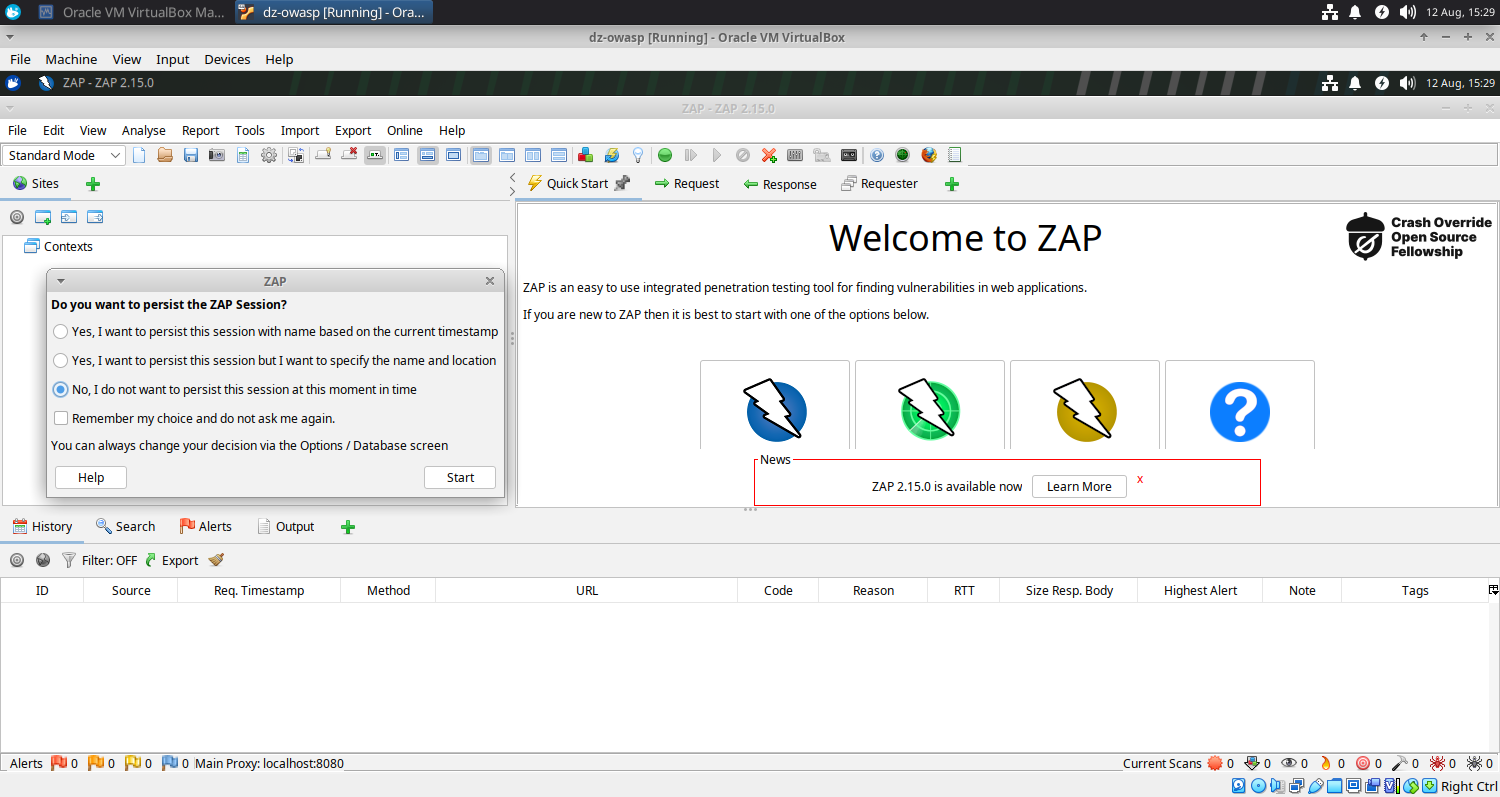Toggle the Expand Sites Tabs layout button
The height and width of the screenshot is (797, 1500).
coord(402,155)
